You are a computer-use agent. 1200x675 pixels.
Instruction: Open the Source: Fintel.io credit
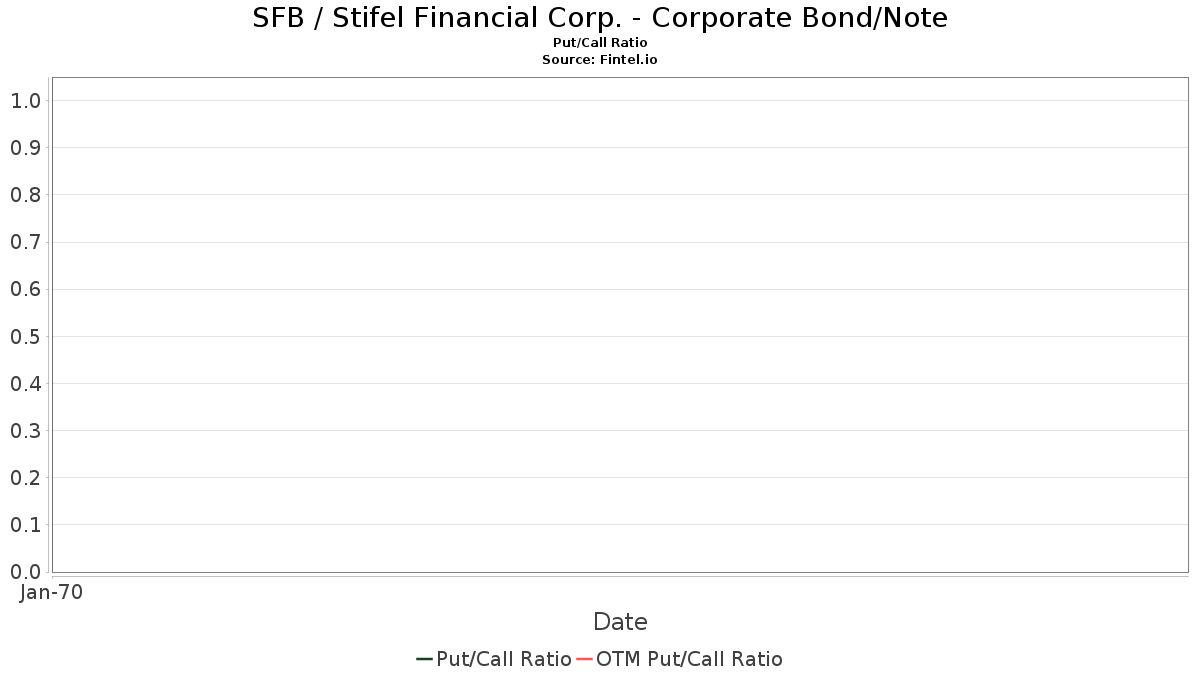point(600,60)
